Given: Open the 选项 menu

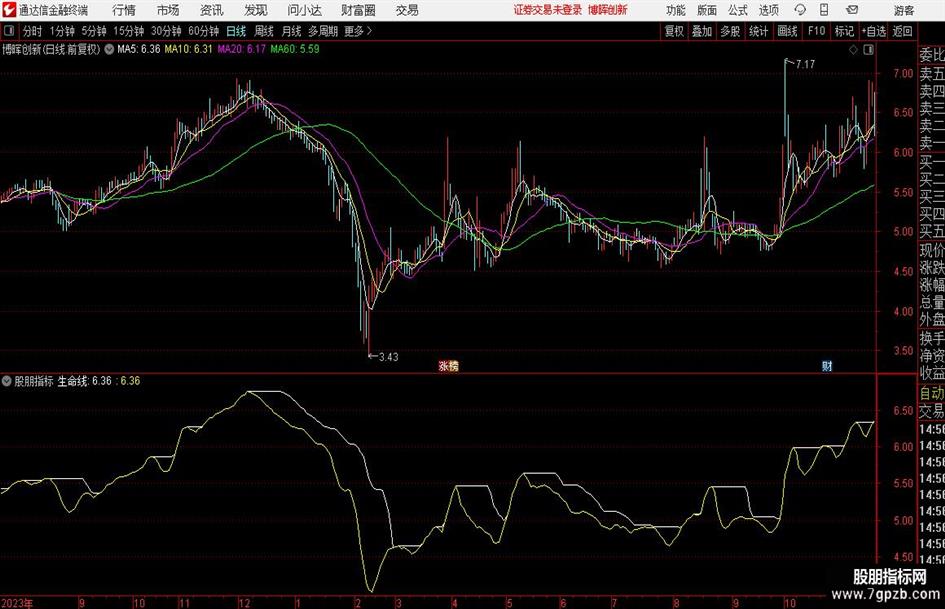Looking at the screenshot, I should point(768,10).
